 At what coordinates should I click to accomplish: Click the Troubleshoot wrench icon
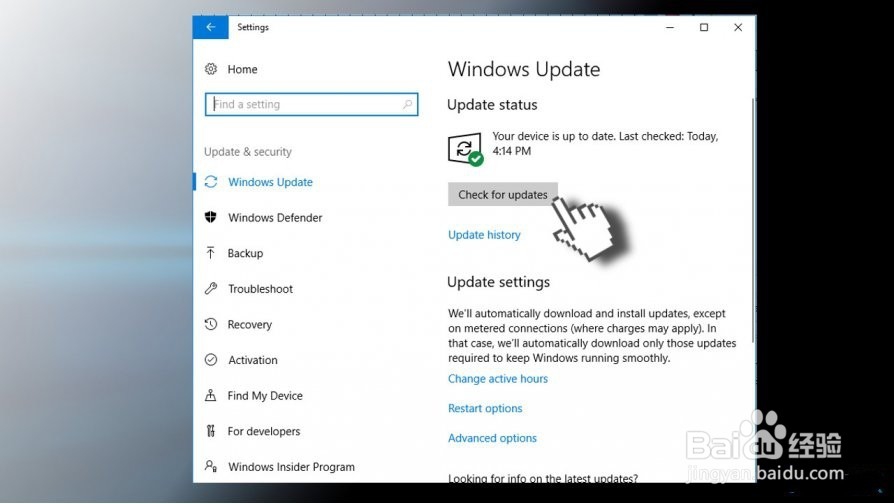tap(211, 288)
